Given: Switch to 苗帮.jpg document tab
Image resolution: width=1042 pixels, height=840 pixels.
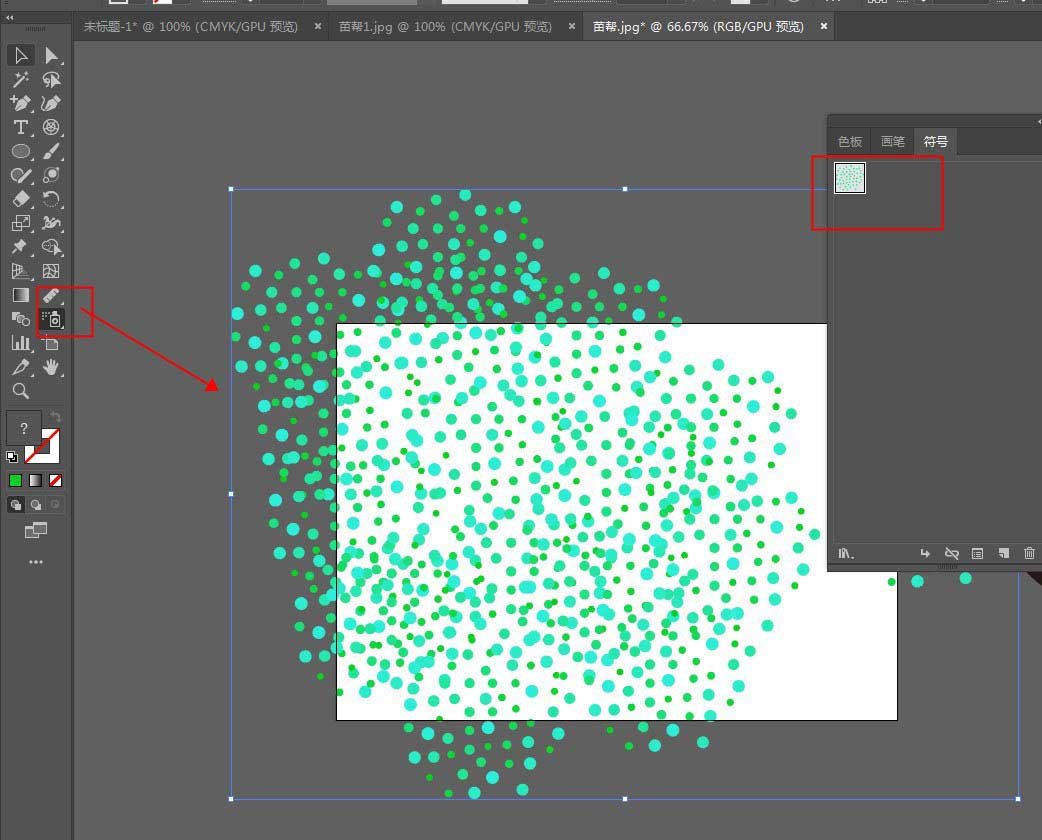Looking at the screenshot, I should (x=698, y=27).
